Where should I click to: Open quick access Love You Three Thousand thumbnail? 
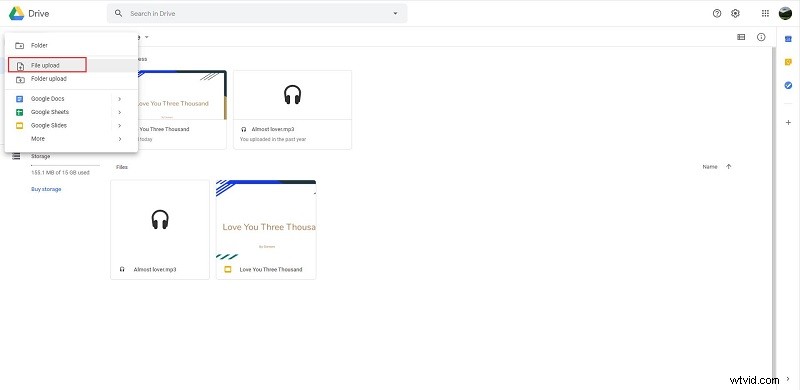click(182, 95)
